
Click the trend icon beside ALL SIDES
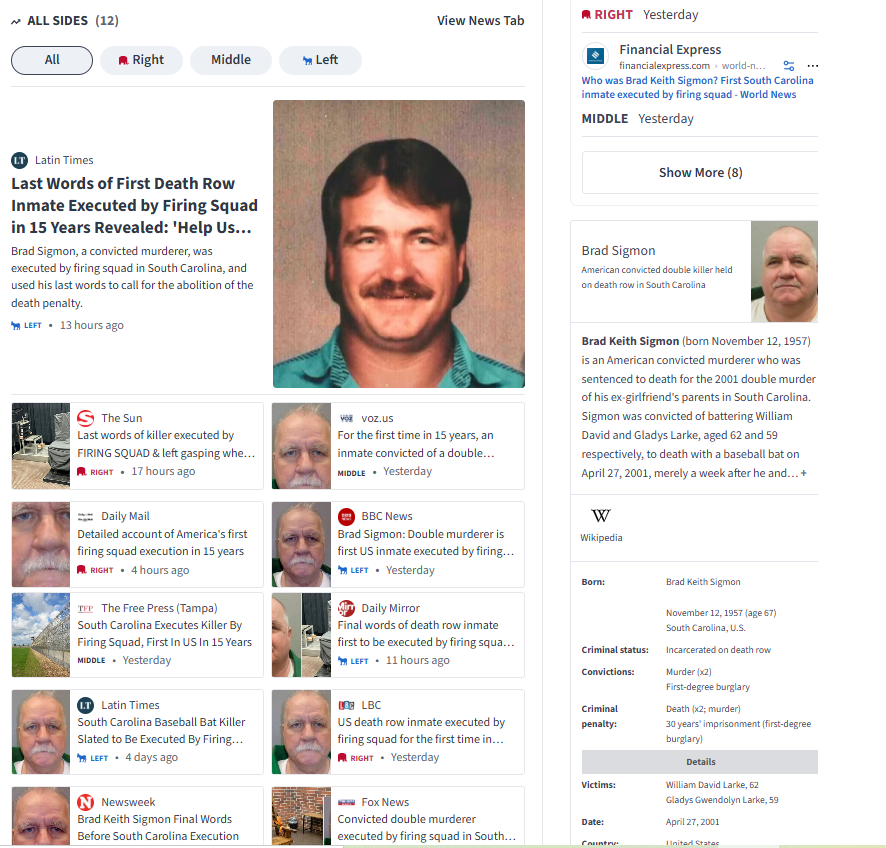coord(16,21)
